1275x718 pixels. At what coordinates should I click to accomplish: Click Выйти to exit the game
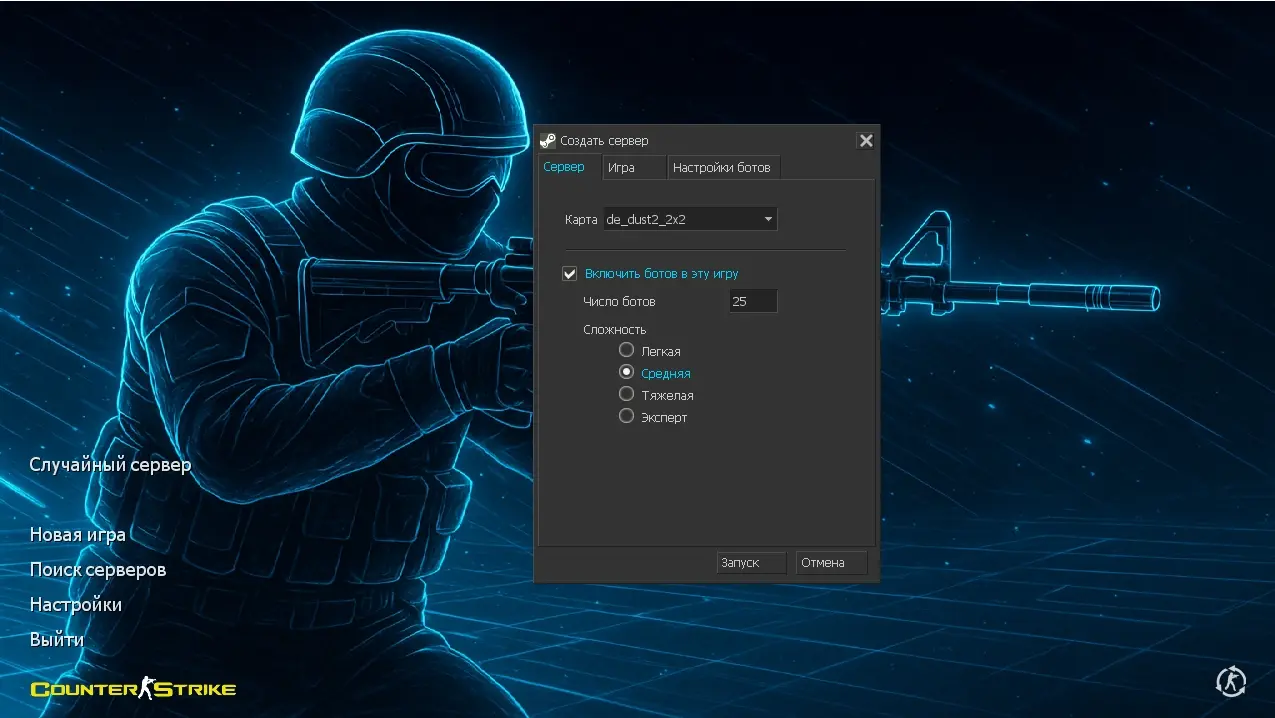coord(57,639)
